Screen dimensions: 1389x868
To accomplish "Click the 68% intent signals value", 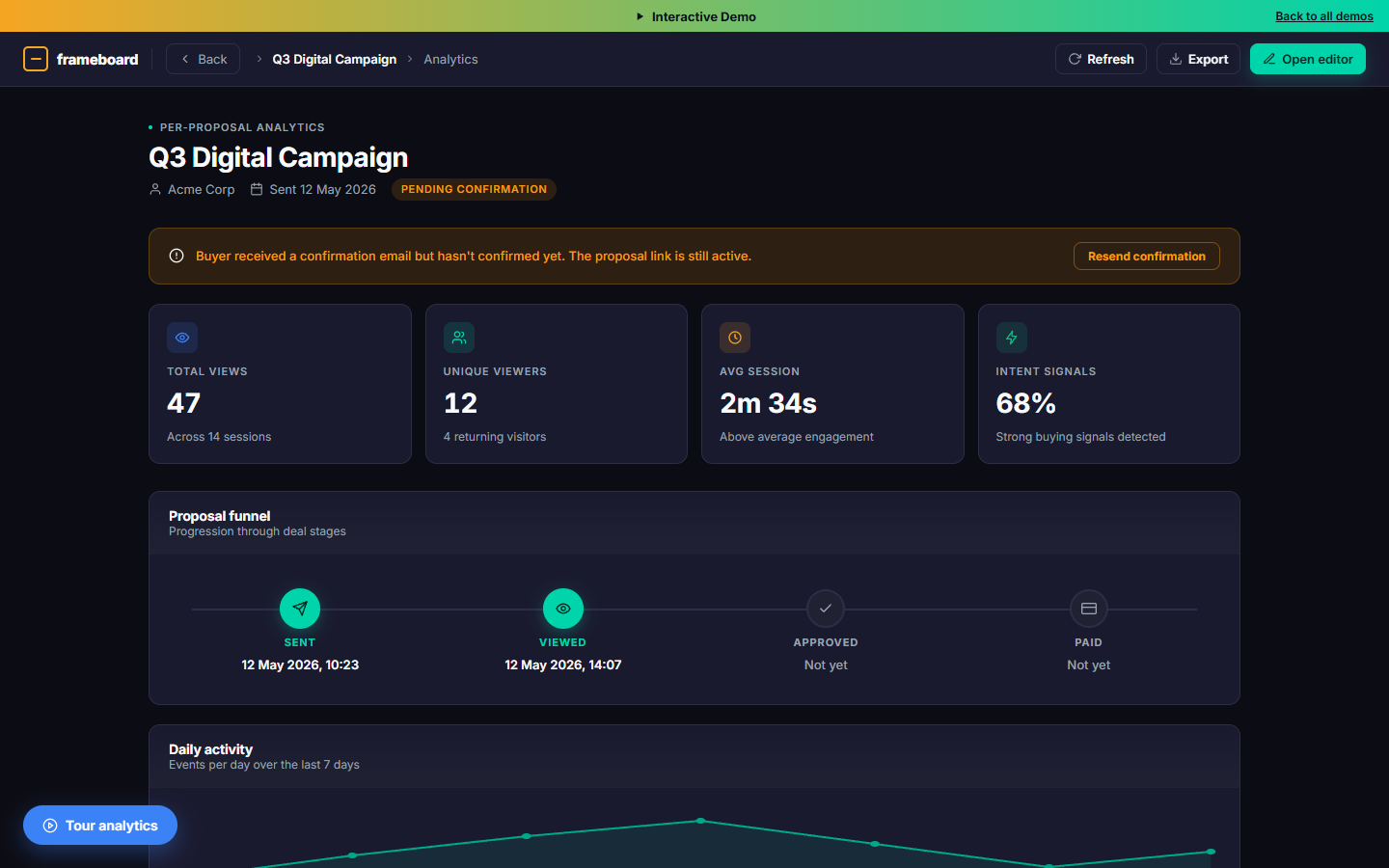I will pos(1025,403).
